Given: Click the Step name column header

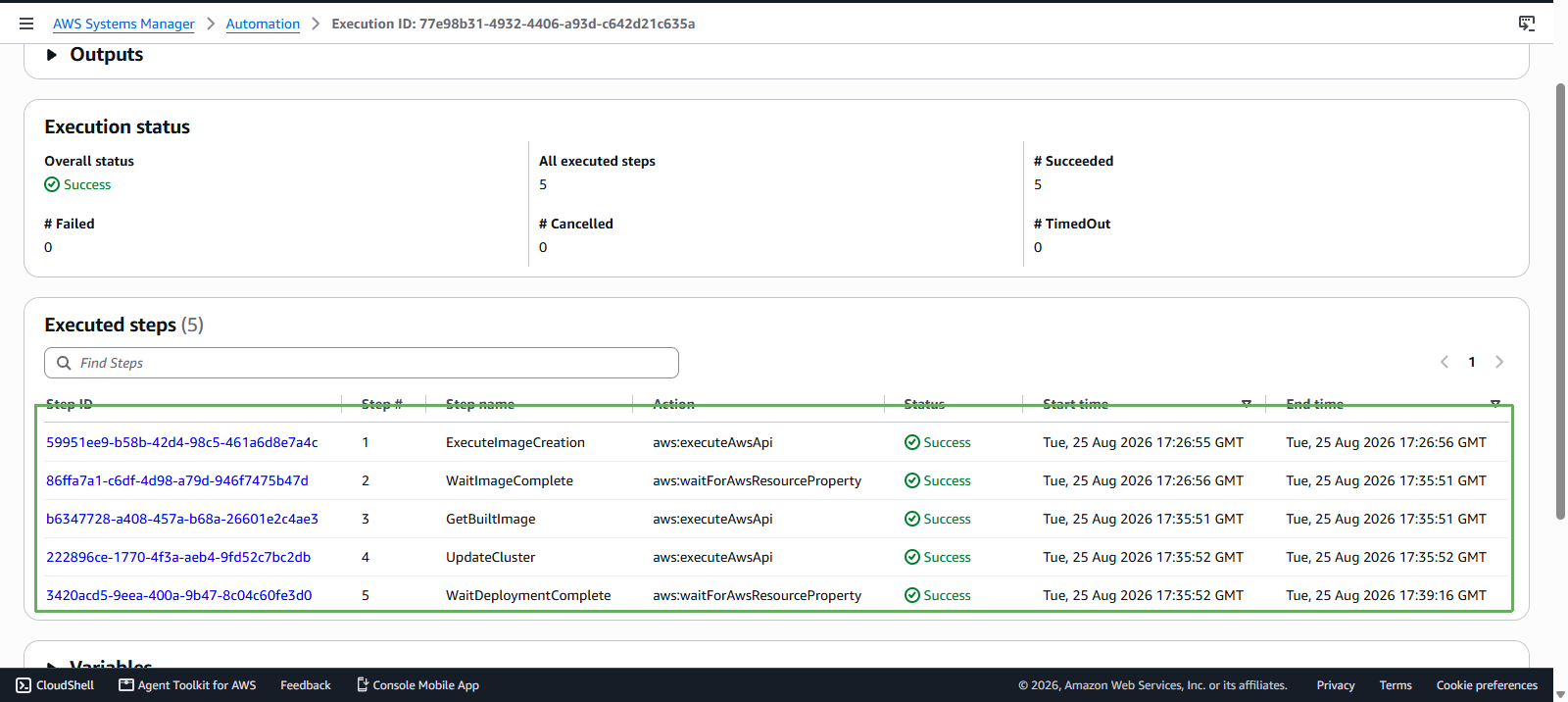Looking at the screenshot, I should coord(480,404).
